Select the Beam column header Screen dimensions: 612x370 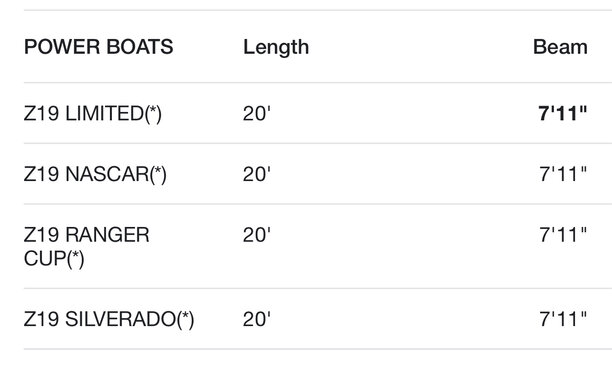(x=560, y=47)
